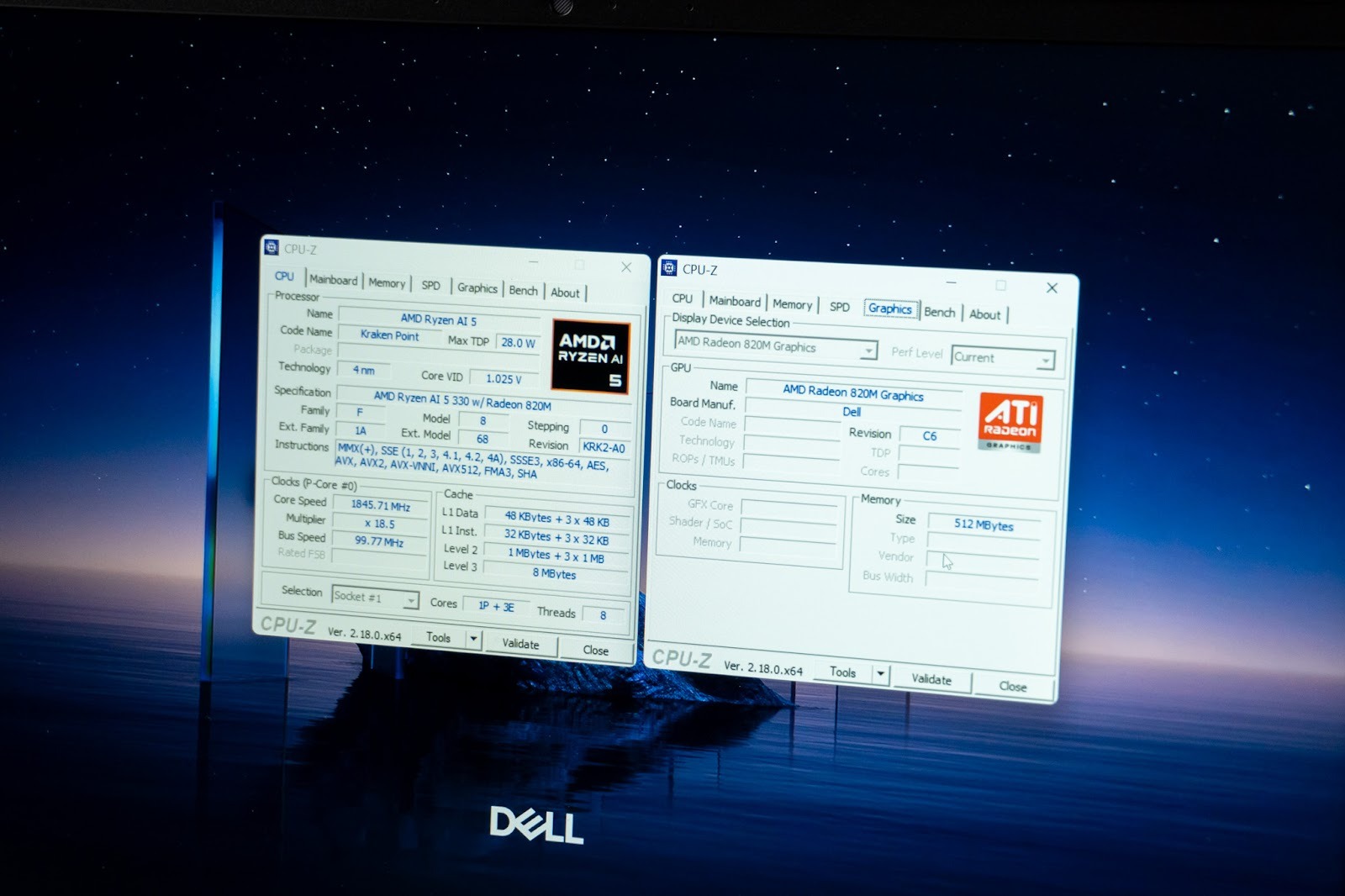Open the Bench tab in the Graphics window
The image size is (1345, 896).
pyautogui.click(x=939, y=312)
